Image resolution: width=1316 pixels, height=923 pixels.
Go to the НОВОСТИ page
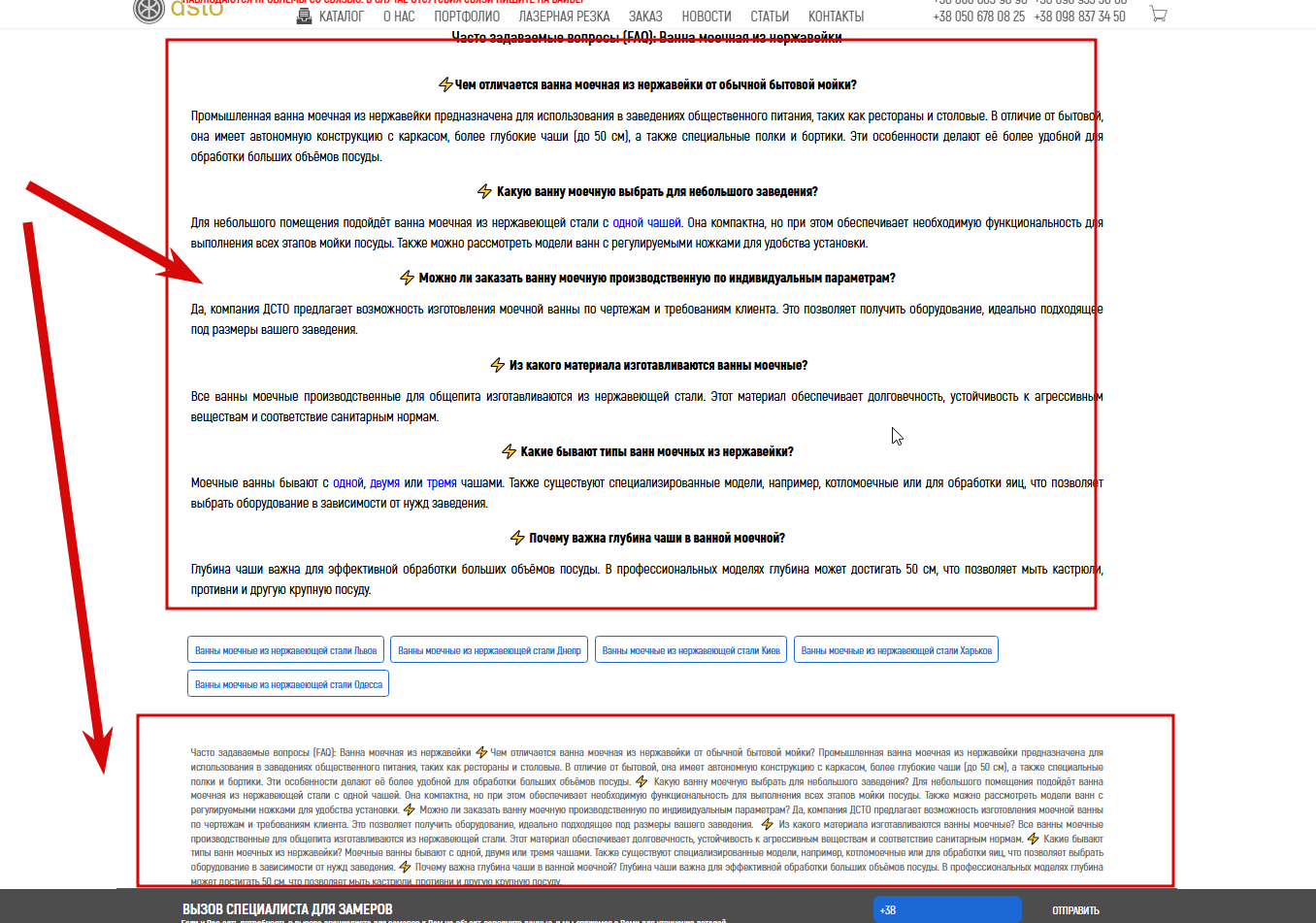[707, 16]
